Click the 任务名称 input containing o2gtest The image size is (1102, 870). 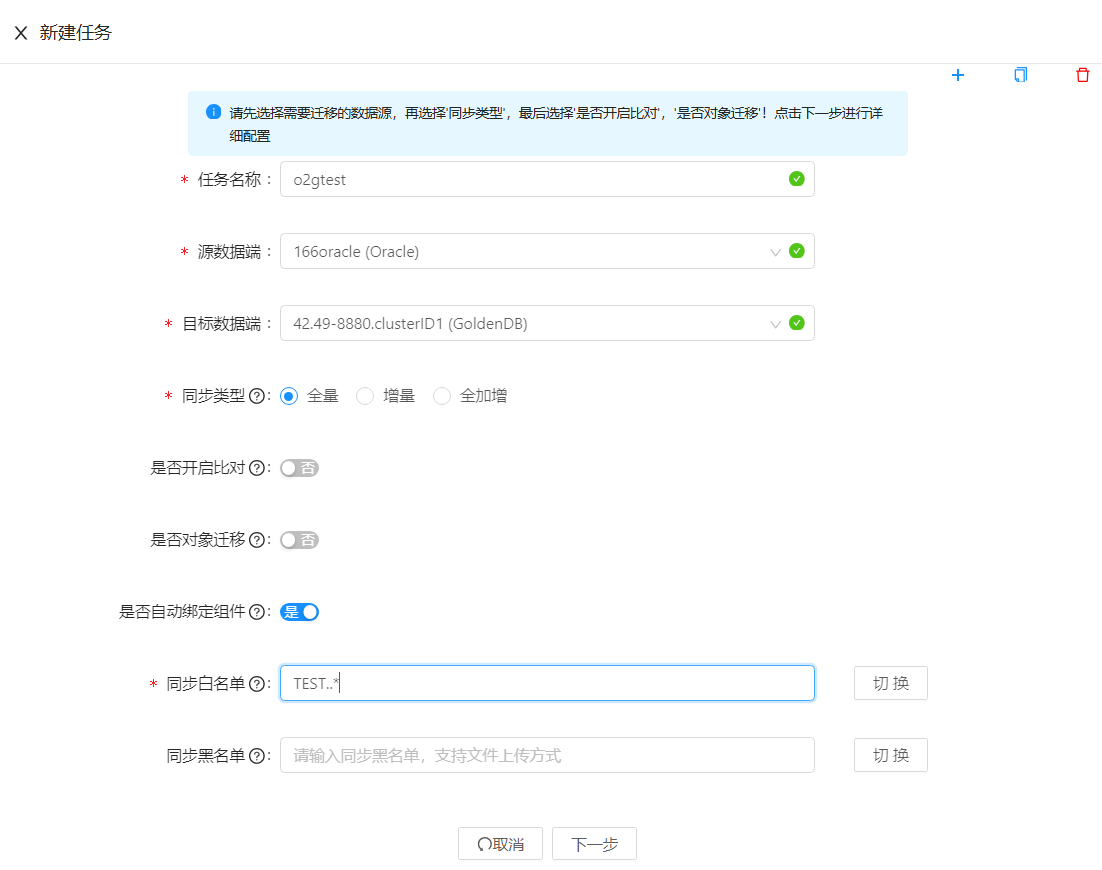547,179
